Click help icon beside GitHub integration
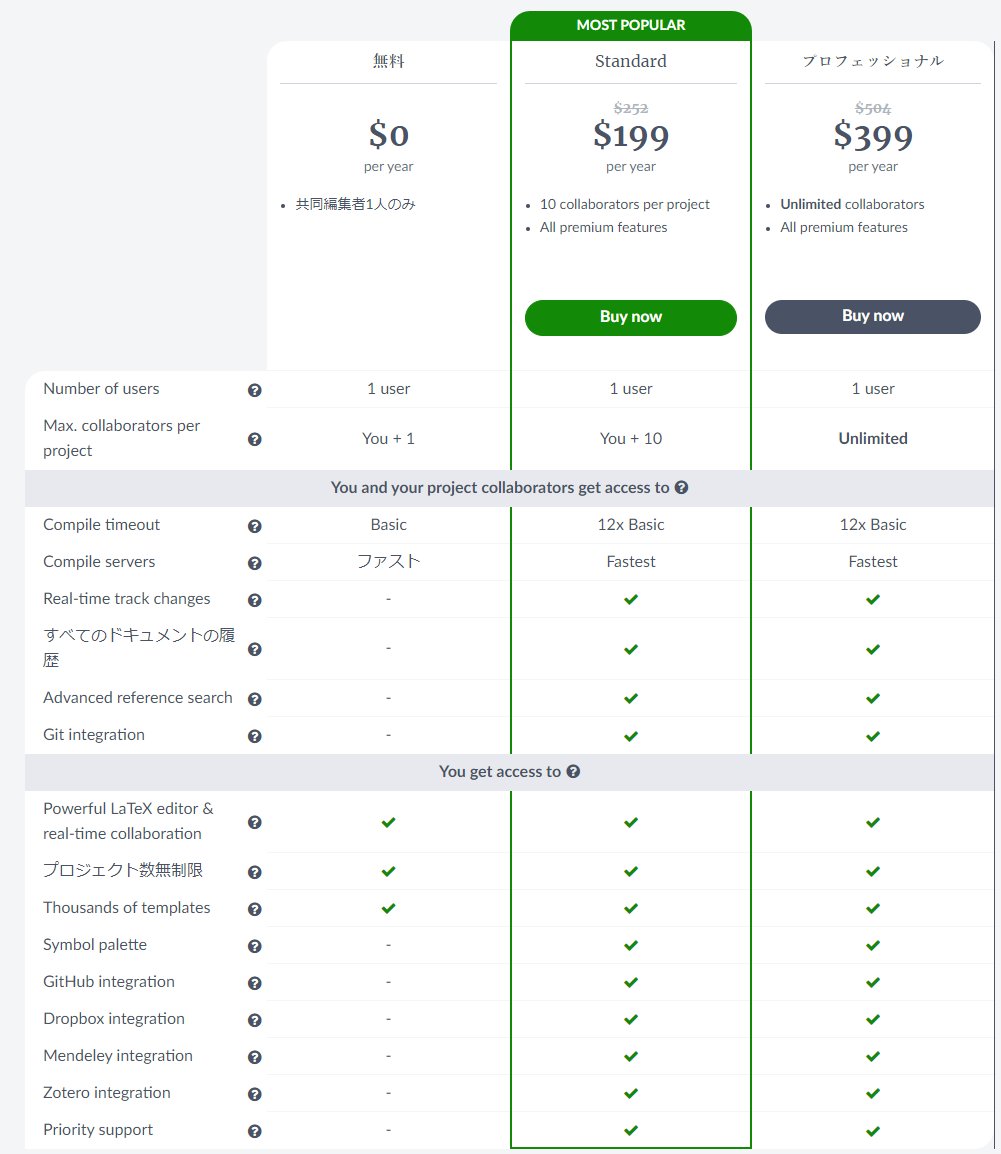This screenshot has height=1154, width=1001. click(x=255, y=983)
